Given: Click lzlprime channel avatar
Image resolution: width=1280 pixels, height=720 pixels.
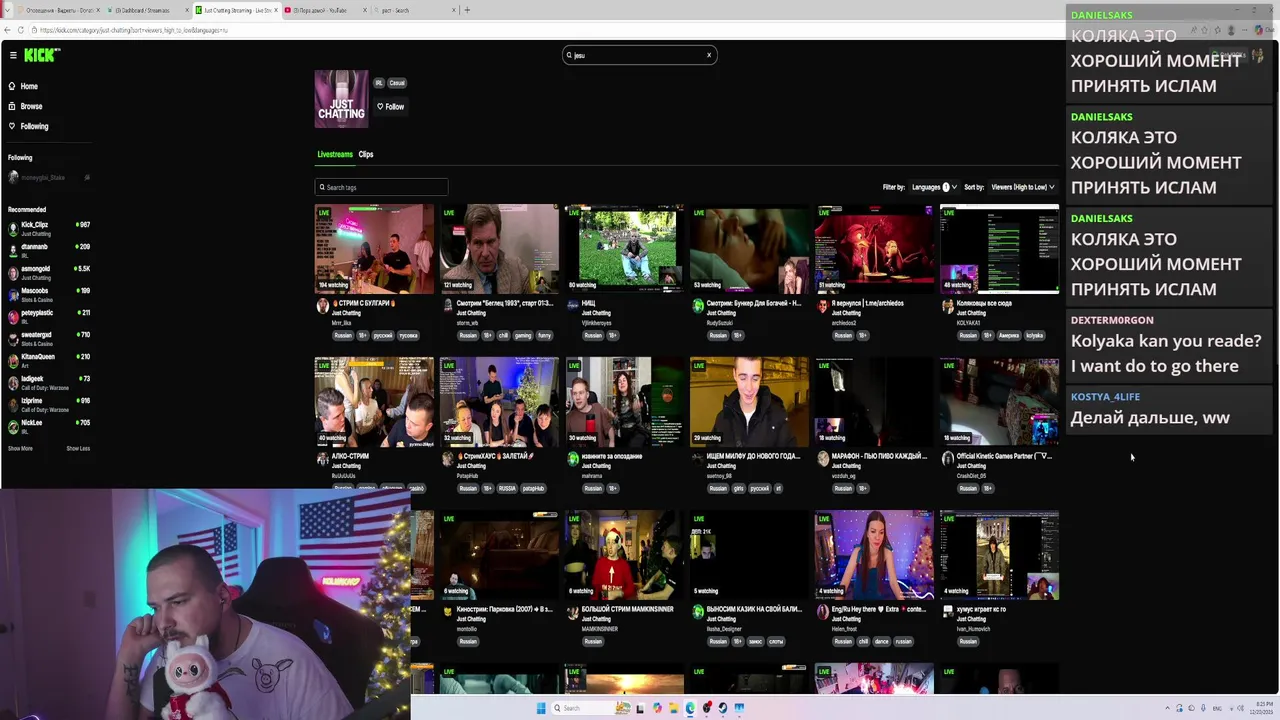Looking at the screenshot, I should click(x=13, y=404).
